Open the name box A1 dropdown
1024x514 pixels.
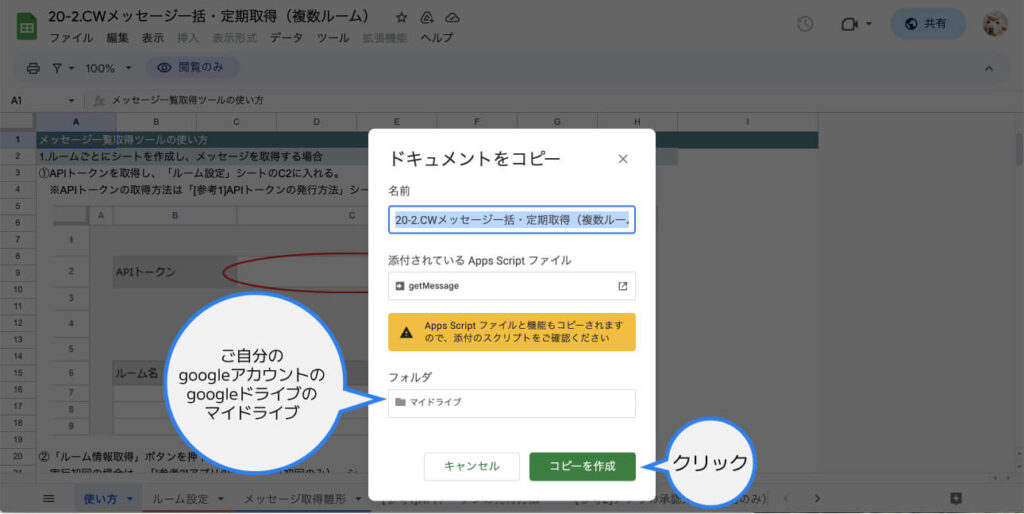71,101
